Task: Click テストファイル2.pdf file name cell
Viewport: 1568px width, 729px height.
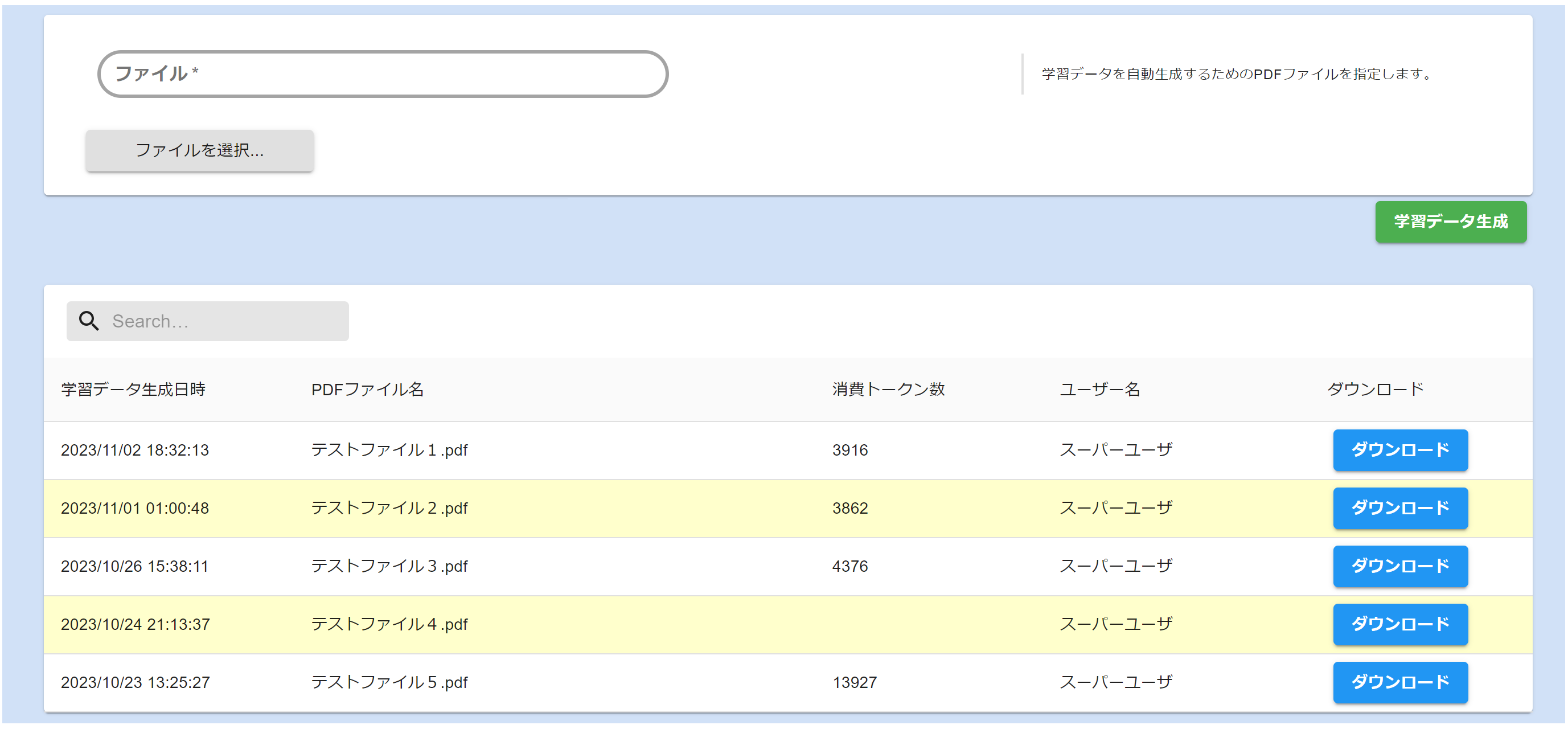Action: coord(389,508)
